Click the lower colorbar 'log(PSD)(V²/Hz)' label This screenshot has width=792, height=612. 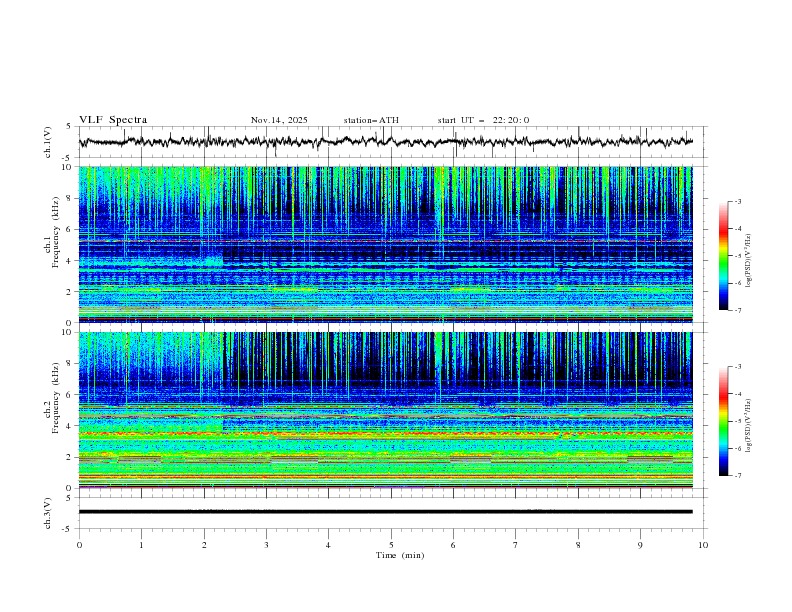(749, 425)
